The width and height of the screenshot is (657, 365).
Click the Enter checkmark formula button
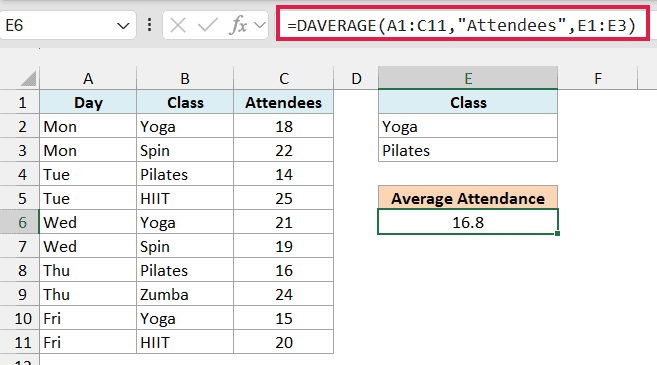pyautogui.click(x=208, y=26)
